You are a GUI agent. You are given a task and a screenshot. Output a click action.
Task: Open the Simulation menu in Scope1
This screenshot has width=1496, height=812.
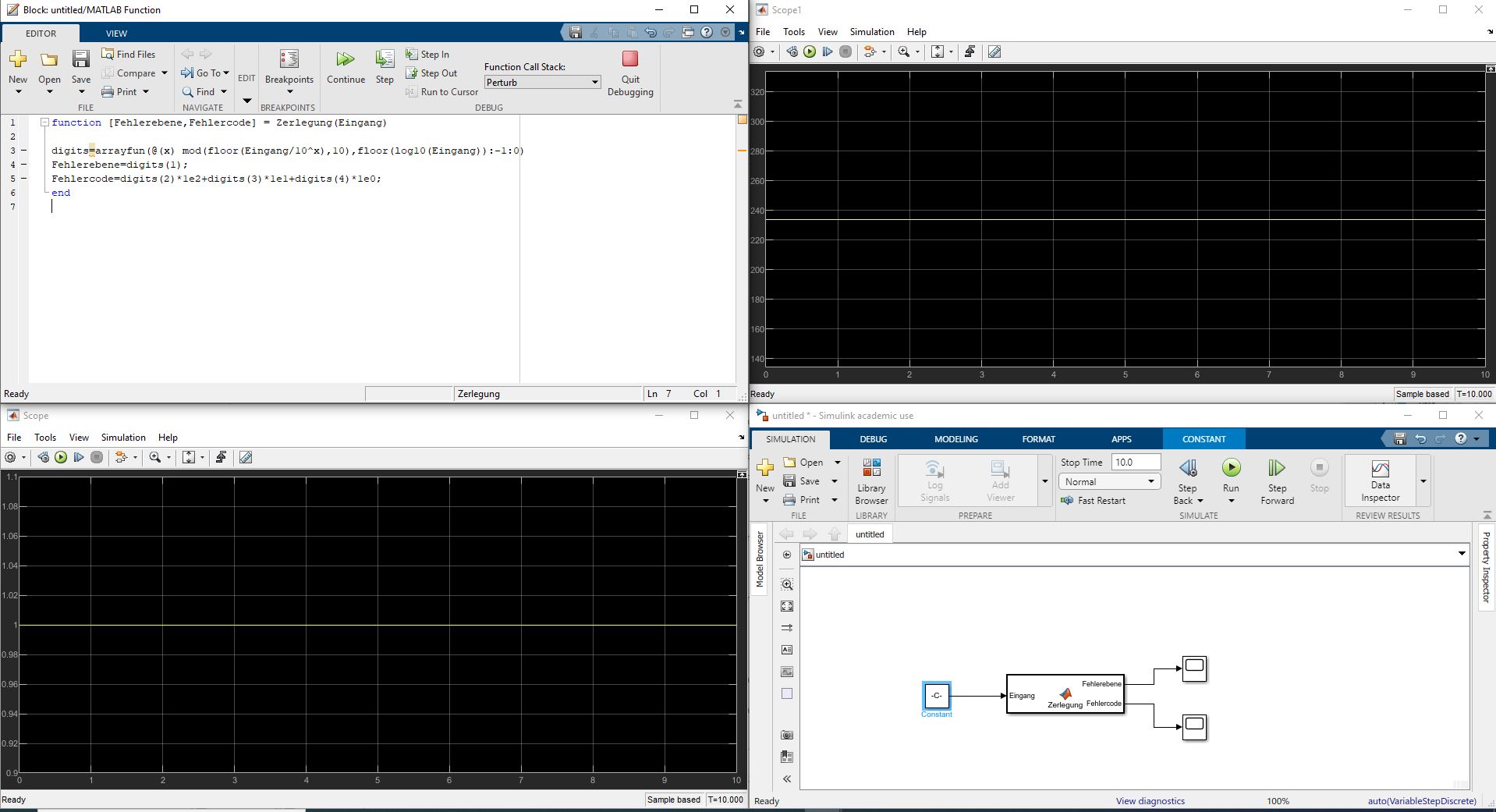coord(871,32)
